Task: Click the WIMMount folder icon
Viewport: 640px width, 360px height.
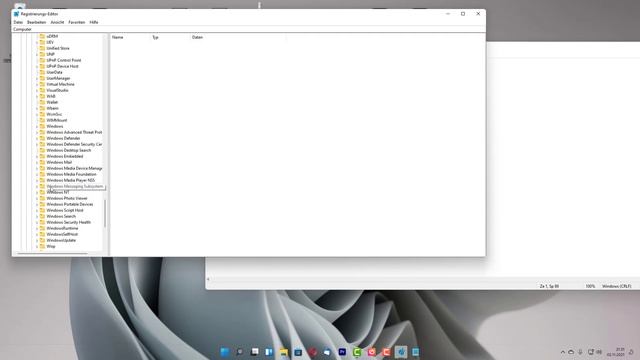Action: 42,120
